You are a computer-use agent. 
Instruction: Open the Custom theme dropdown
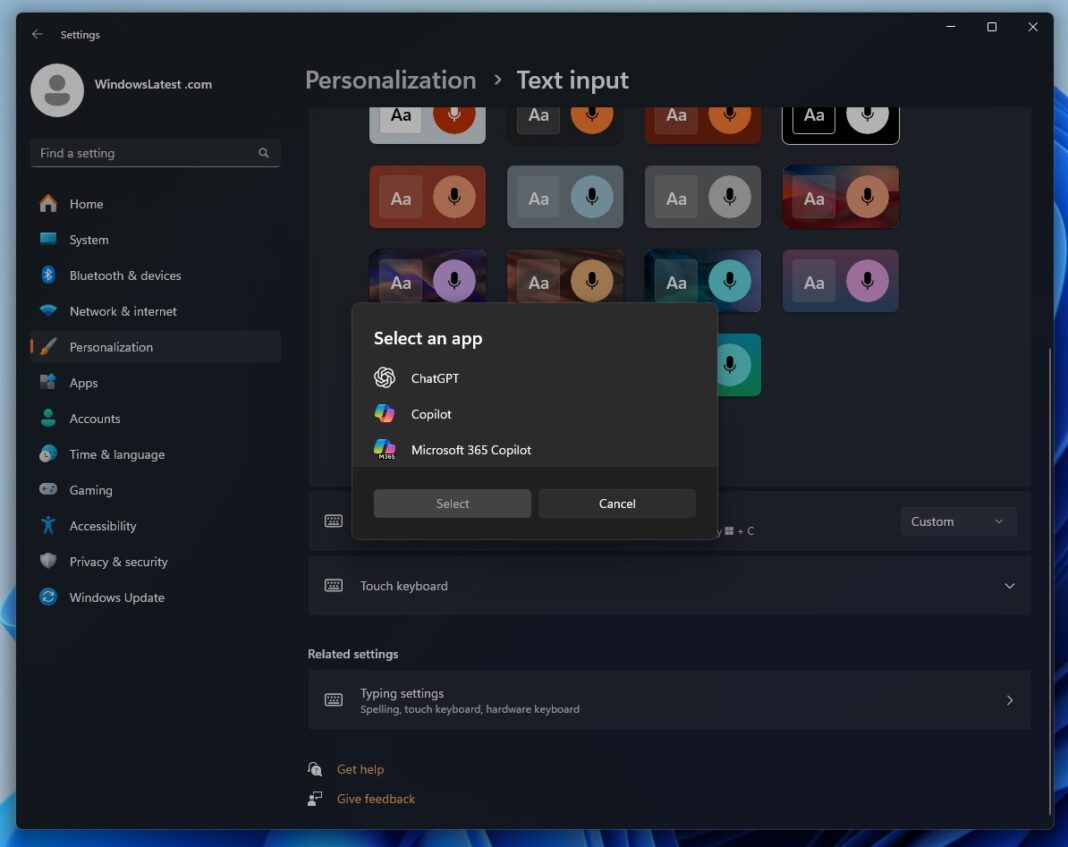[x=958, y=521]
